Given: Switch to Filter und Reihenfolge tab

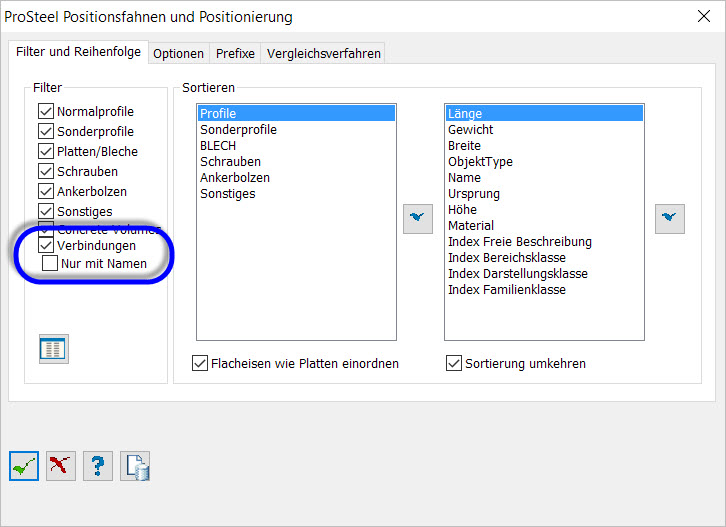Looking at the screenshot, I should click(x=78, y=52).
